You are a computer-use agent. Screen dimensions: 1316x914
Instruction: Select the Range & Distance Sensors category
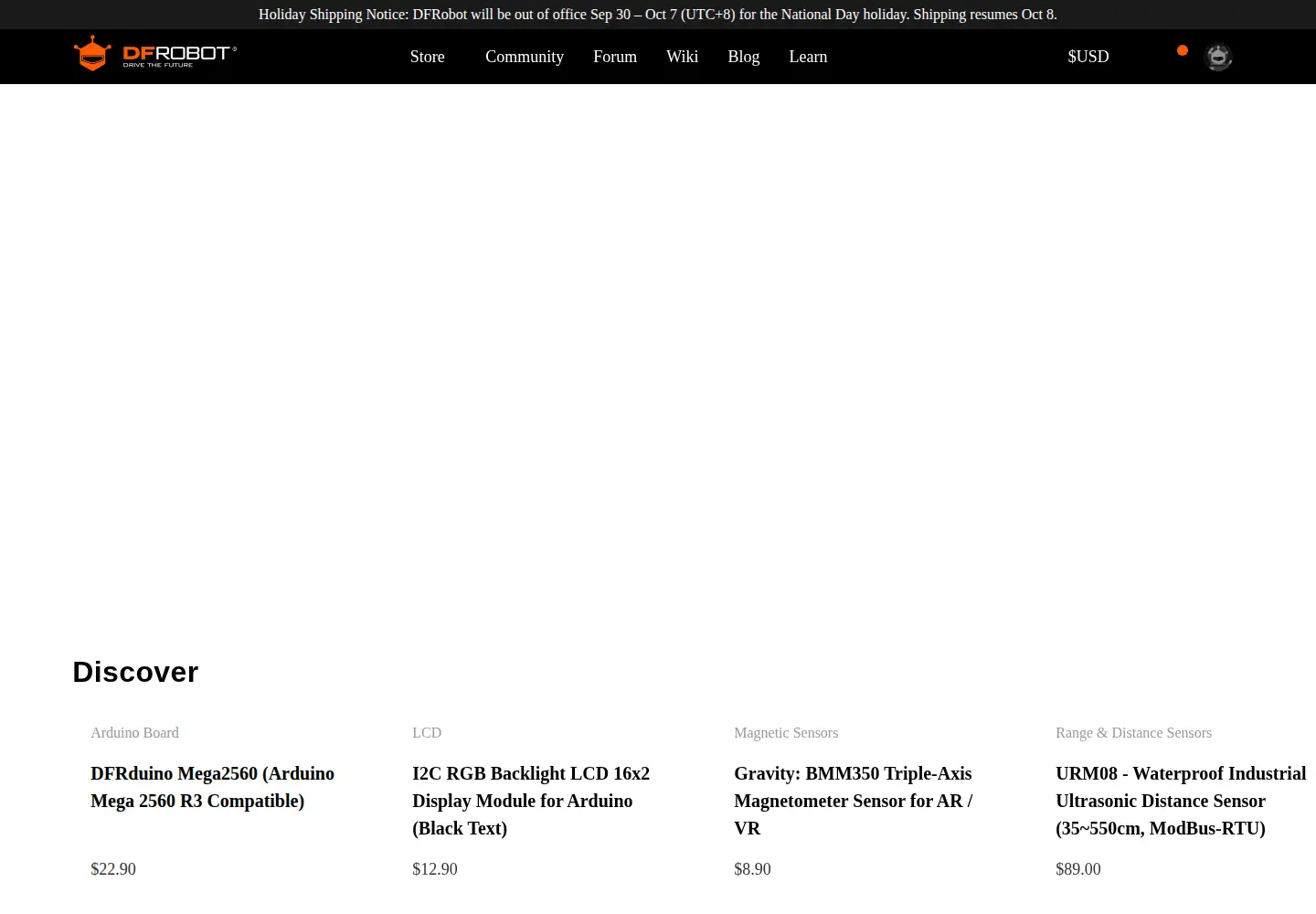click(x=1134, y=733)
